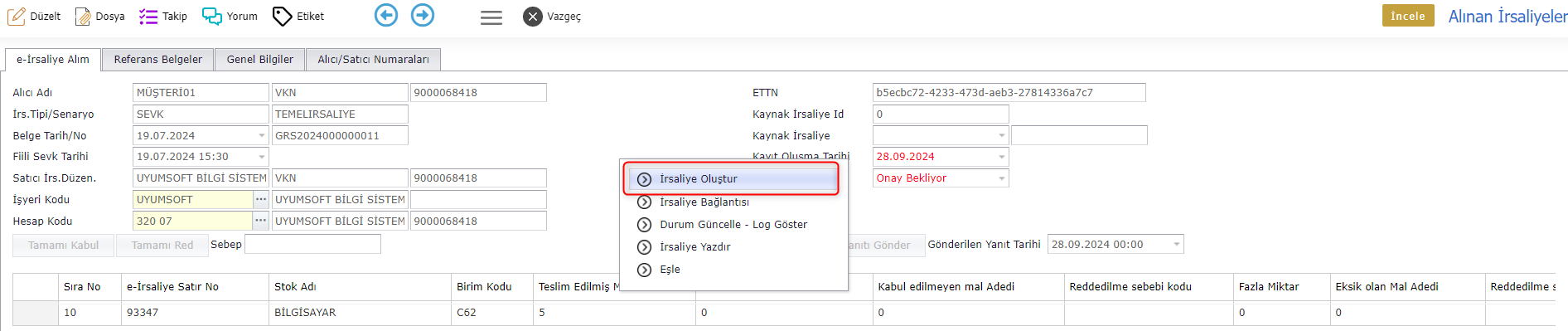Click the e-İrsaliye Satır No column header
The image size is (1568, 331).
click(x=195, y=286)
